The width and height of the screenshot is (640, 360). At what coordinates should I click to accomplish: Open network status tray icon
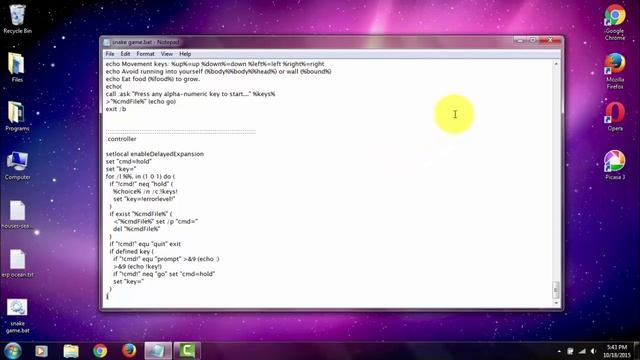[x=582, y=351]
